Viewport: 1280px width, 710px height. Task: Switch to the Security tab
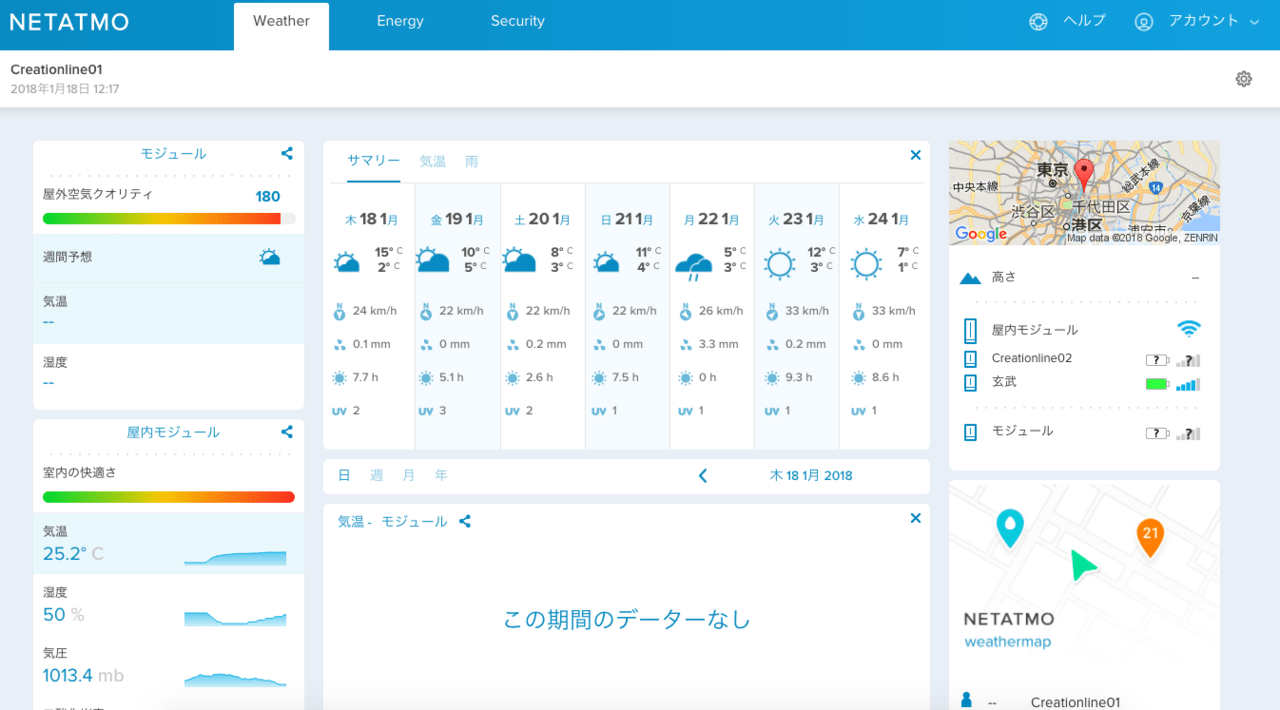517,21
